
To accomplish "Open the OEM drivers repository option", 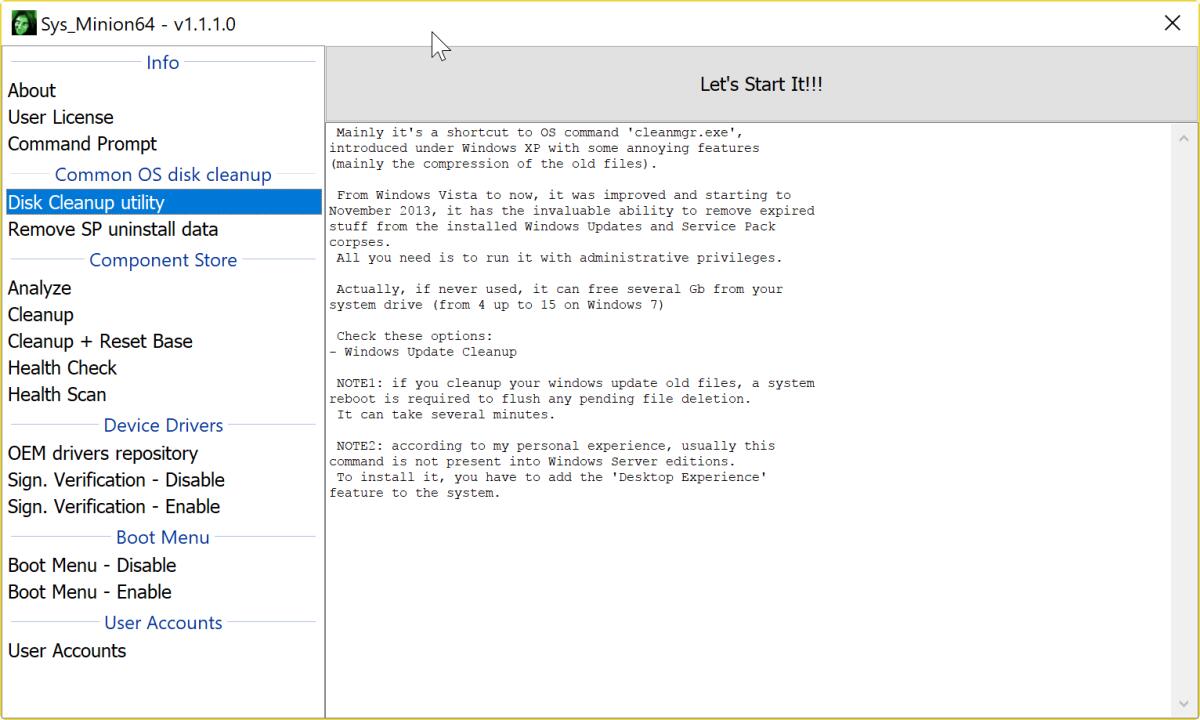I will [102, 453].
